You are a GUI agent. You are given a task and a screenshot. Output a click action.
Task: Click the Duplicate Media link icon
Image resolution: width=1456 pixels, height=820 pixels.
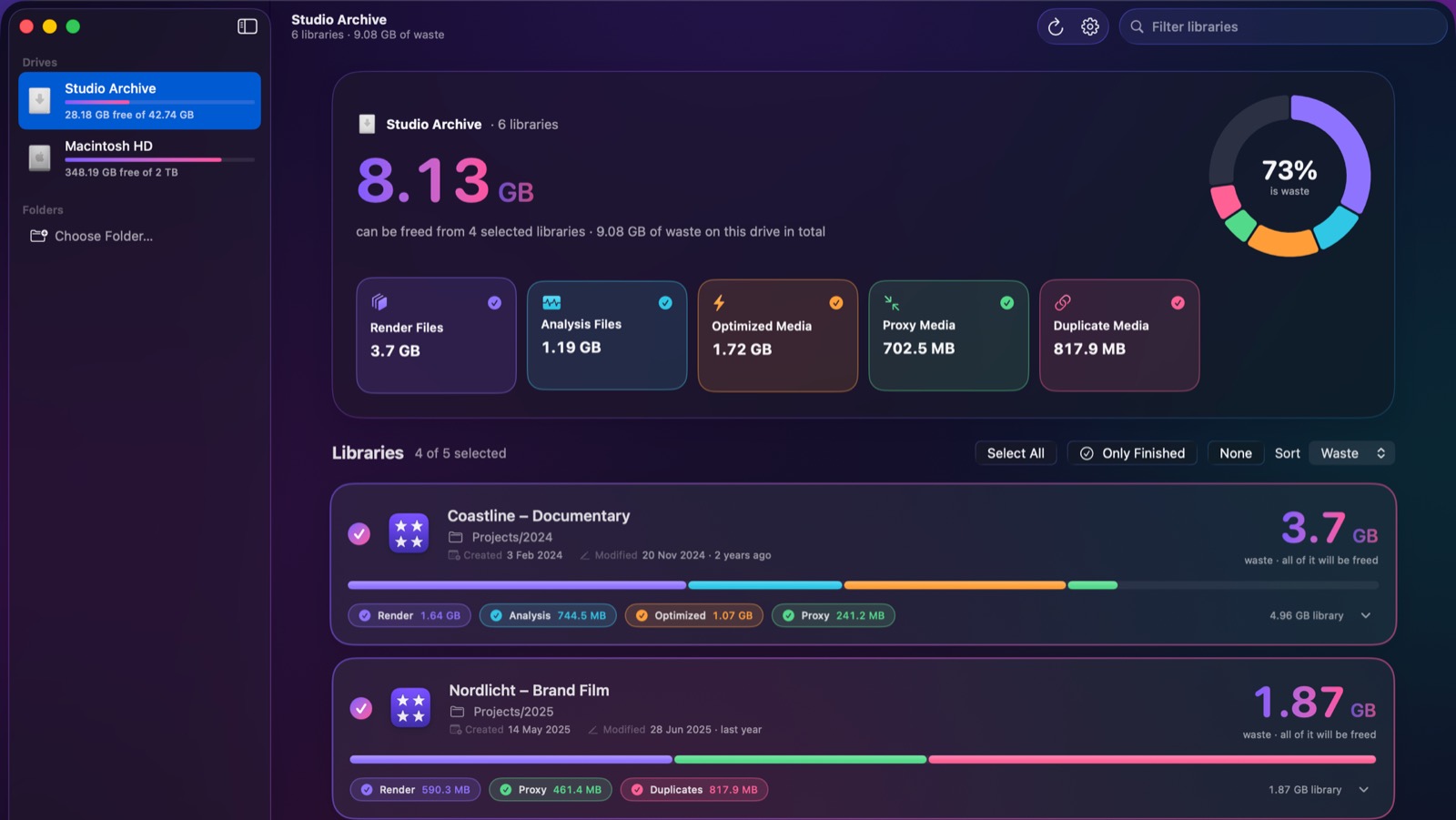coord(1062,303)
